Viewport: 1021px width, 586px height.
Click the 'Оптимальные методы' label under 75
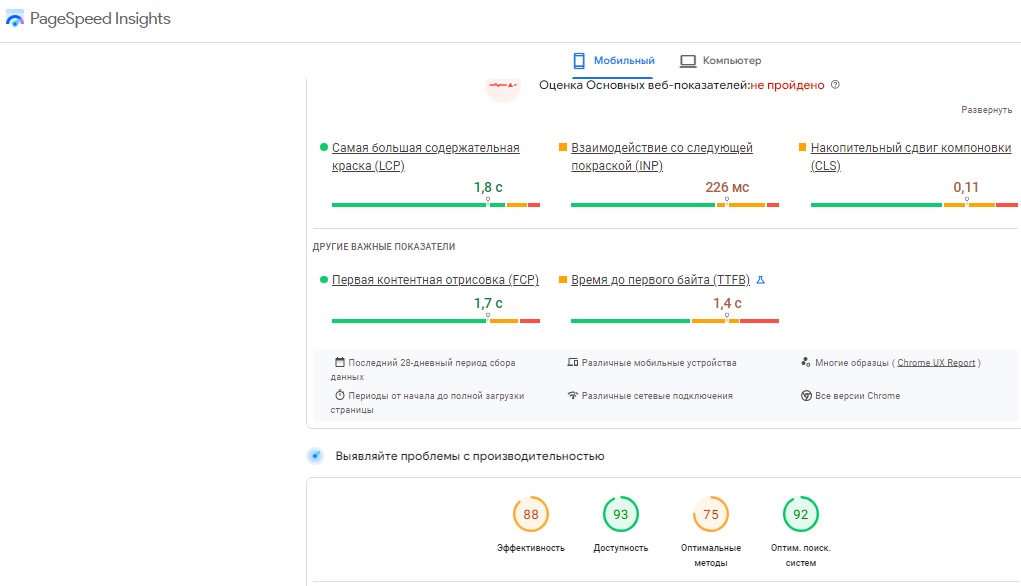[711, 555]
